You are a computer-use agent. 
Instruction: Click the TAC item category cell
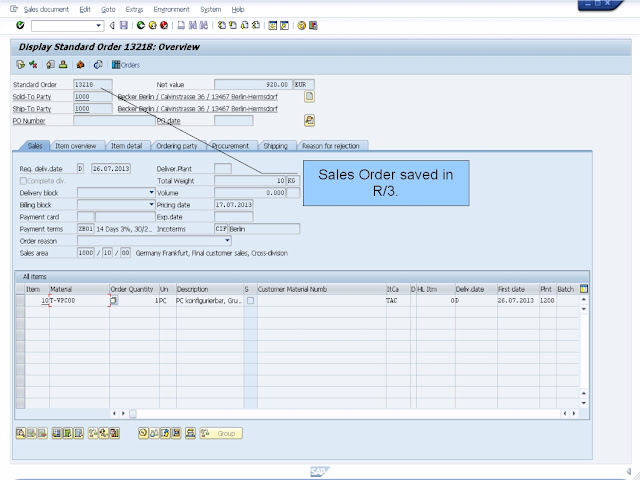click(x=398, y=300)
